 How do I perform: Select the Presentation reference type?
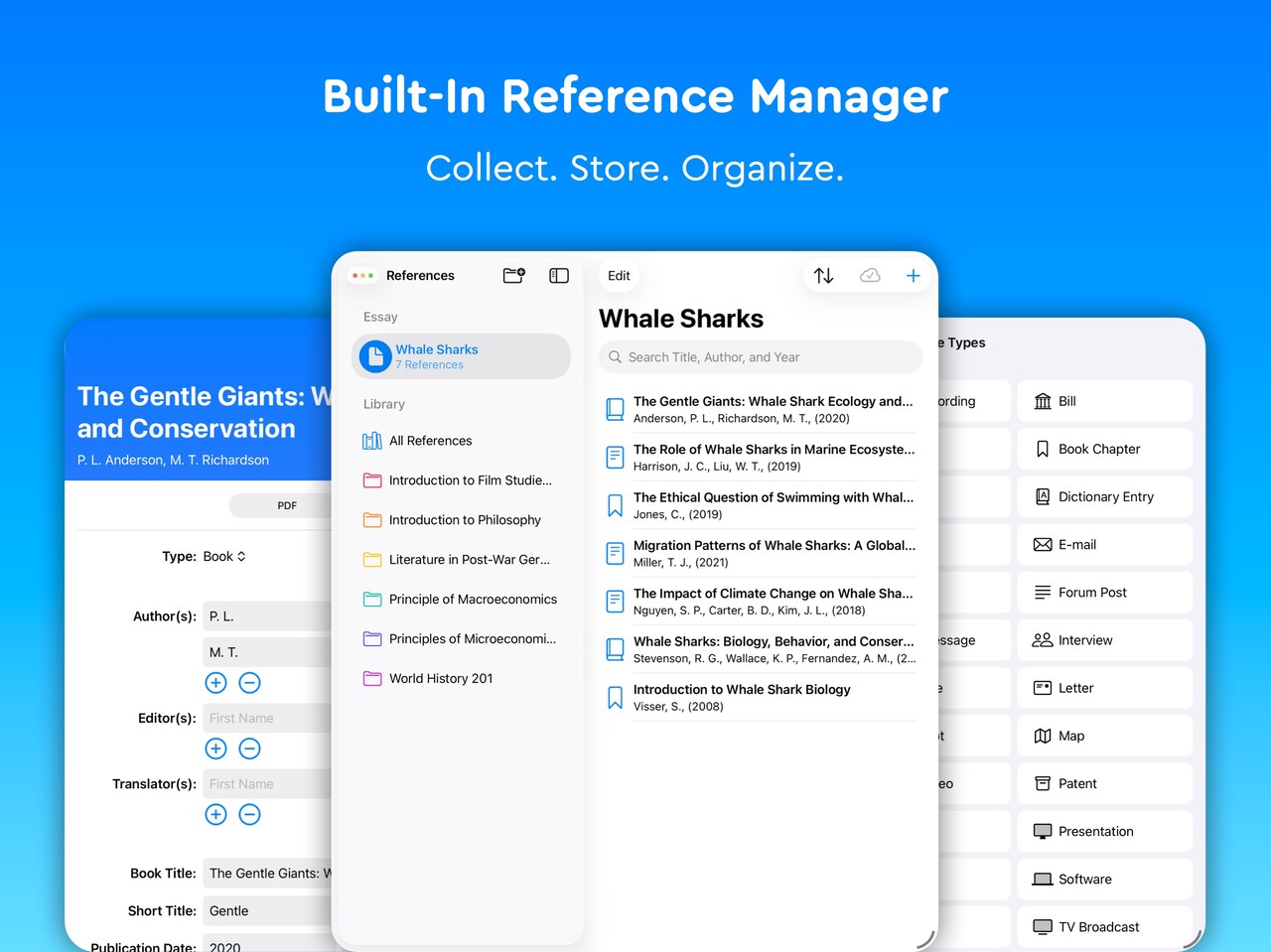pyautogui.click(x=1105, y=831)
